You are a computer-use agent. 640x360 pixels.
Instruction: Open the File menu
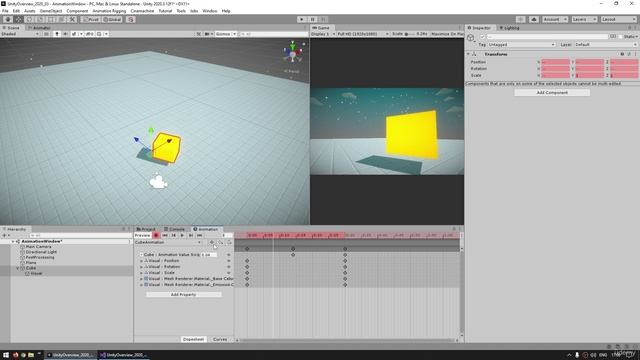pyautogui.click(x=5, y=11)
